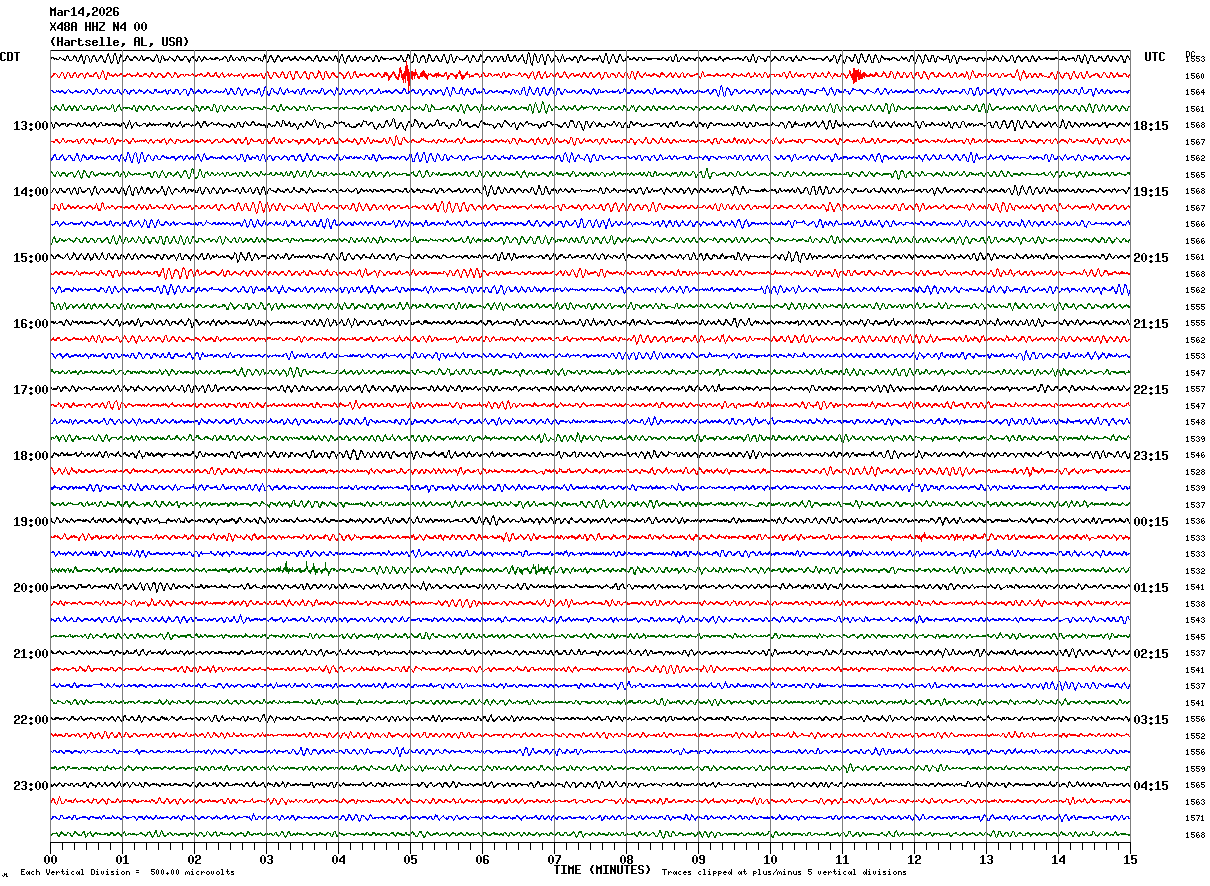The width and height of the screenshot is (1210, 886).
Task: Click the 21:15 UTC time label
Action: pyautogui.click(x=1151, y=324)
